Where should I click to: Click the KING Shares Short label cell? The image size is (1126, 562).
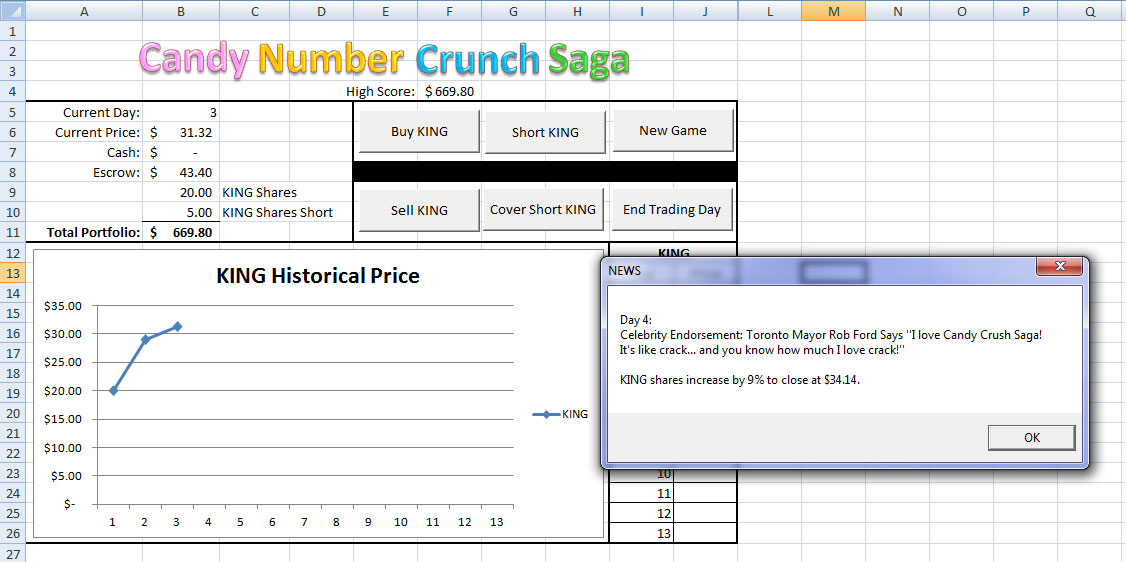(x=277, y=212)
